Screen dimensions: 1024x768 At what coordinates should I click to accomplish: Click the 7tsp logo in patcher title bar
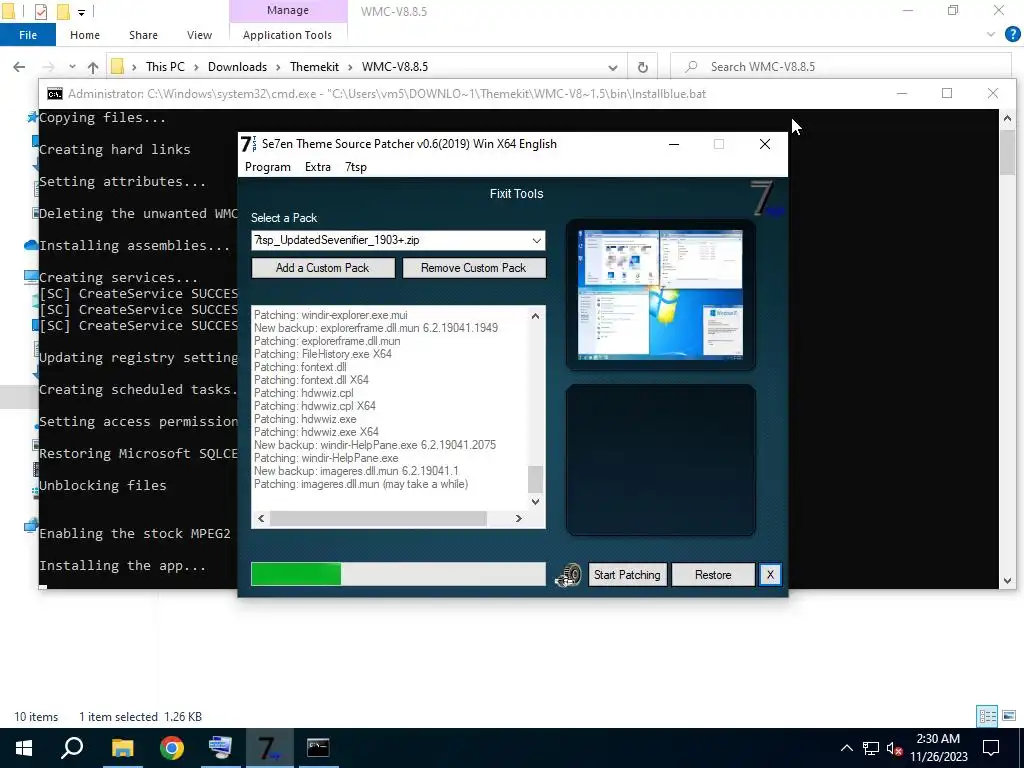point(248,144)
